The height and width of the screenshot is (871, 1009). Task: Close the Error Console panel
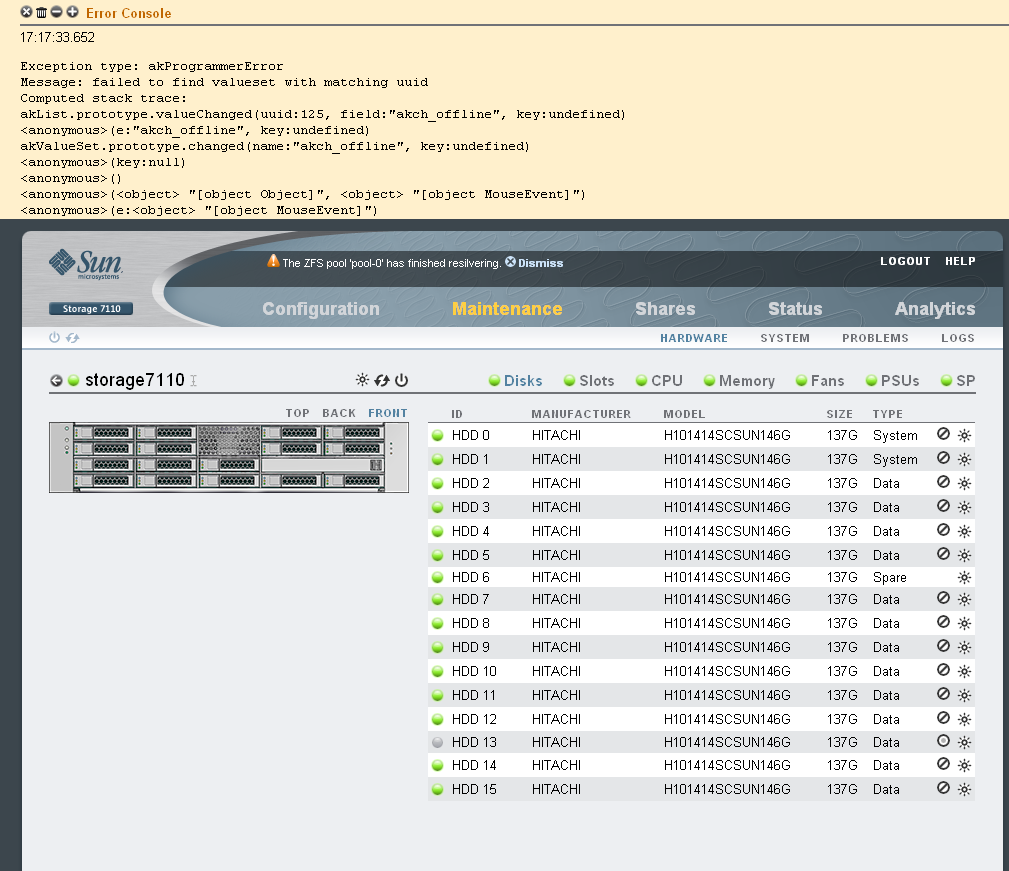[26, 12]
